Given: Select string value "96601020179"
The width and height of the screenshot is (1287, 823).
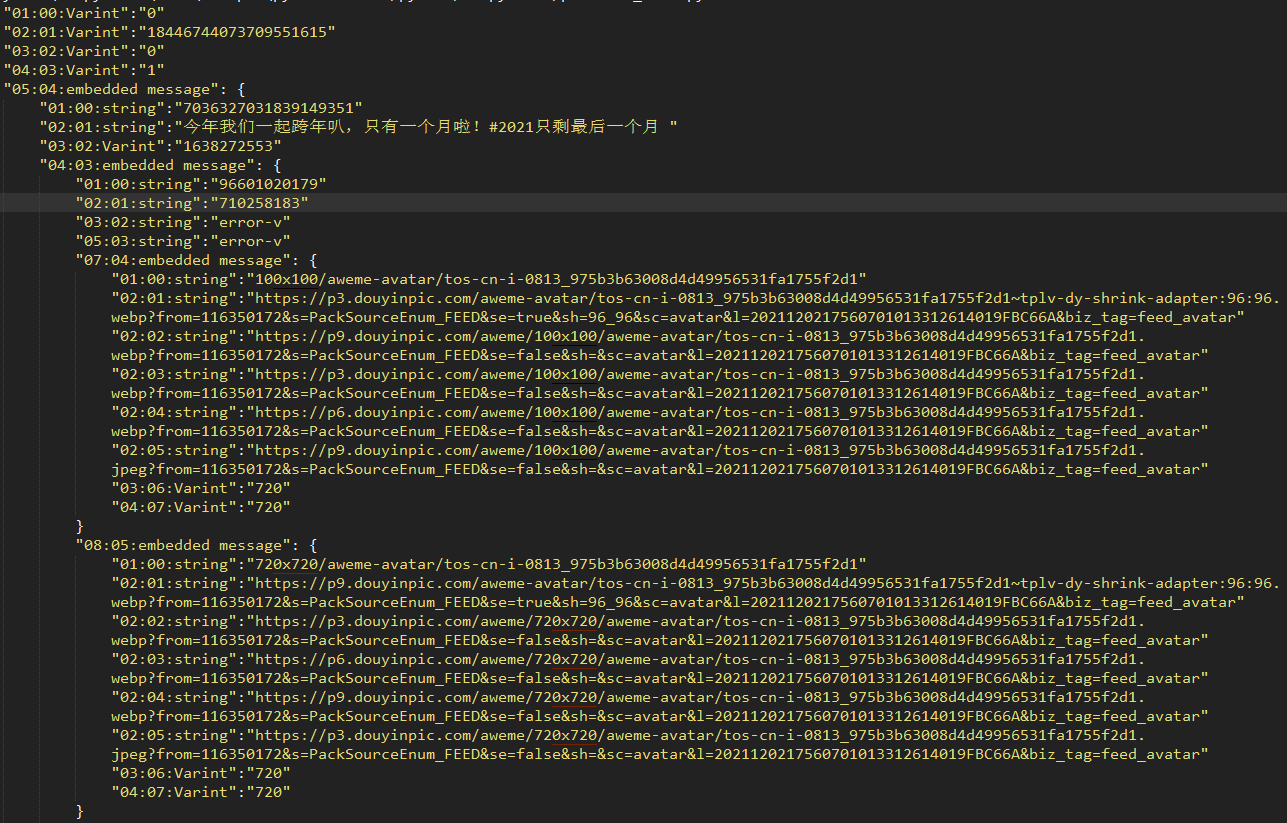Looking at the screenshot, I should tap(268, 184).
